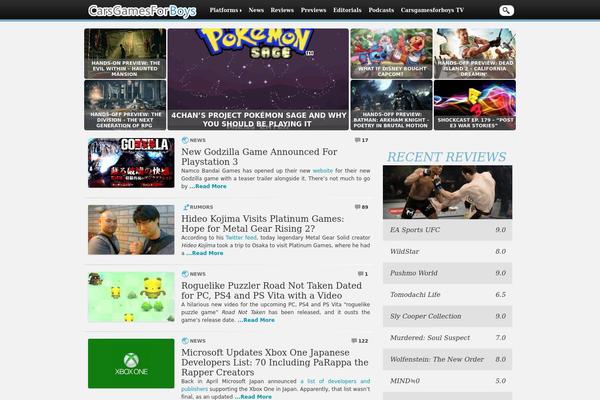Open The Division Next Generation of RPG tile
Image resolution: width=600 pixels, height=400 pixels.
click(x=125, y=105)
